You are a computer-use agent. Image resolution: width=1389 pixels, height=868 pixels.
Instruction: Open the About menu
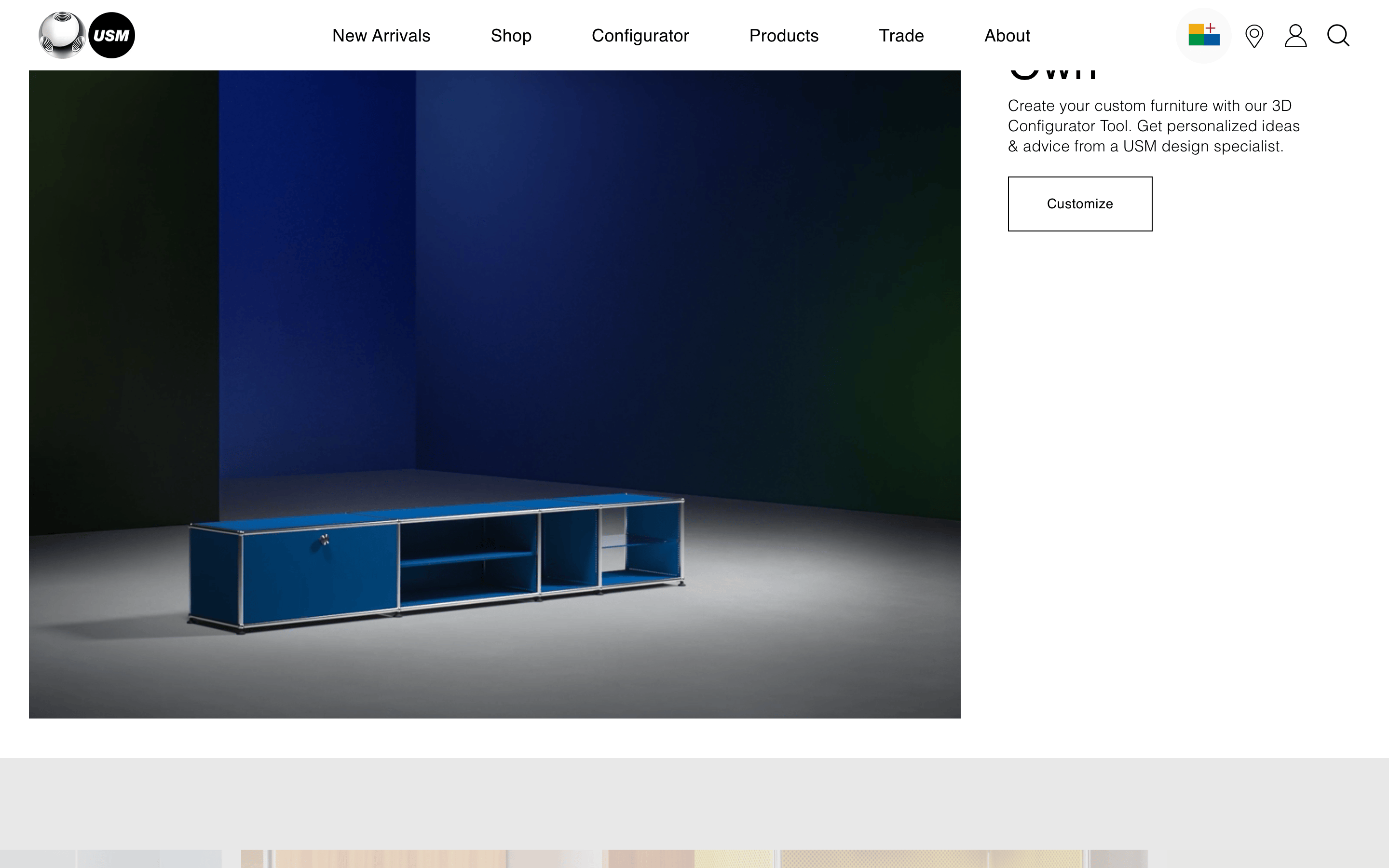point(1008,36)
